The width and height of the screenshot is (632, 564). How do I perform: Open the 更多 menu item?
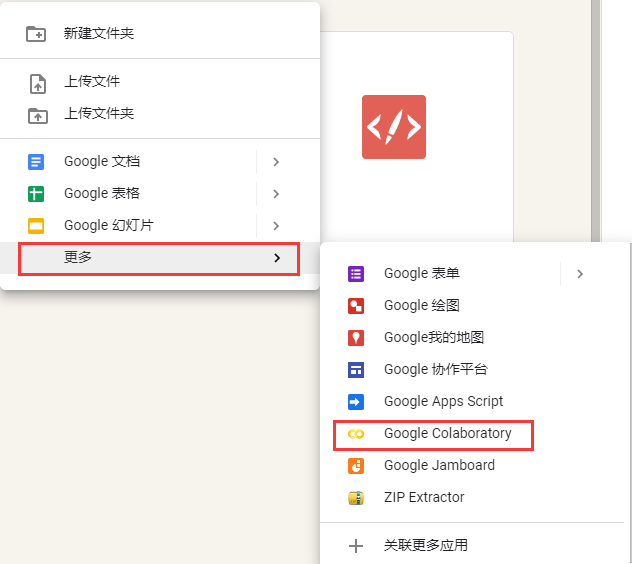[159, 258]
